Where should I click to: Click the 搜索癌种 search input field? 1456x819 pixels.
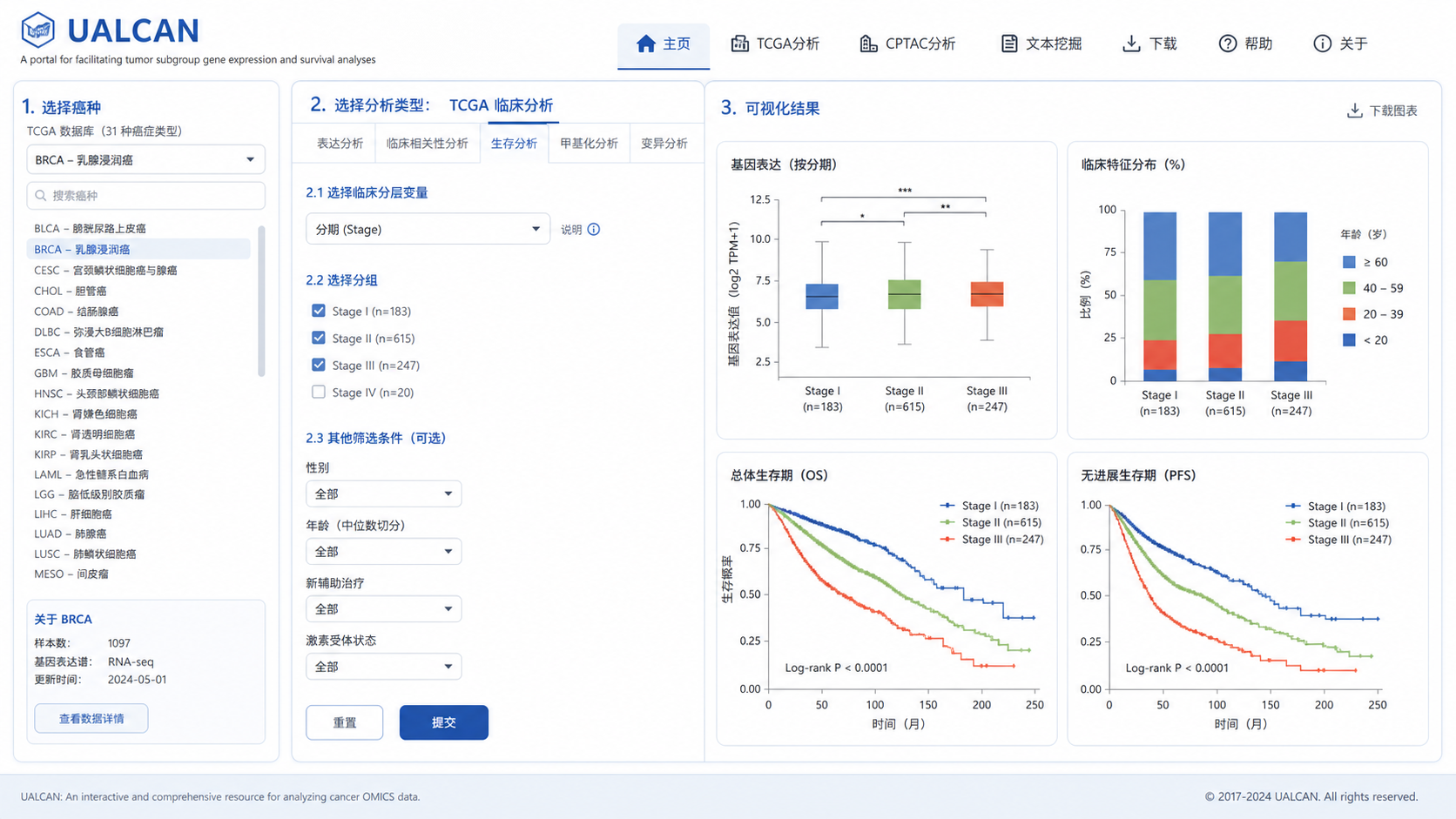pos(145,196)
